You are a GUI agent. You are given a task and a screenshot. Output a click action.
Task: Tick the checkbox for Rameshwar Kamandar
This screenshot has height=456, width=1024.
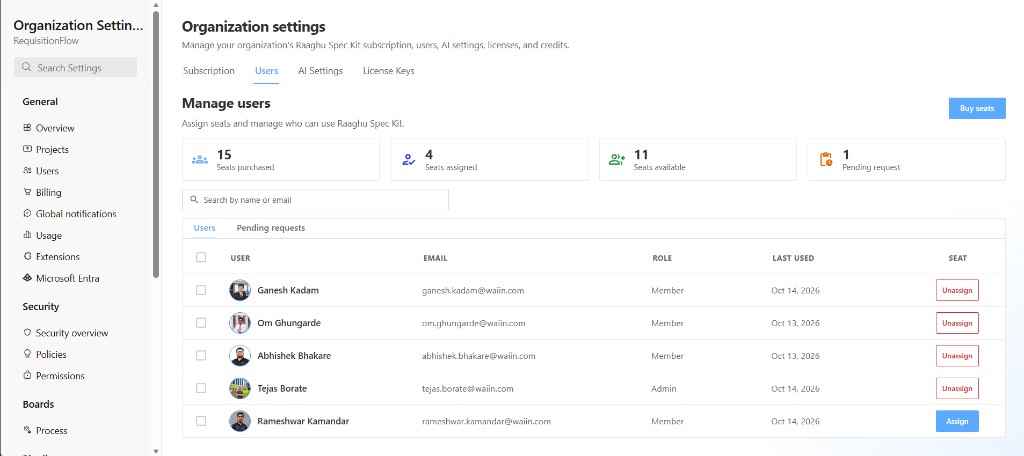(x=201, y=421)
